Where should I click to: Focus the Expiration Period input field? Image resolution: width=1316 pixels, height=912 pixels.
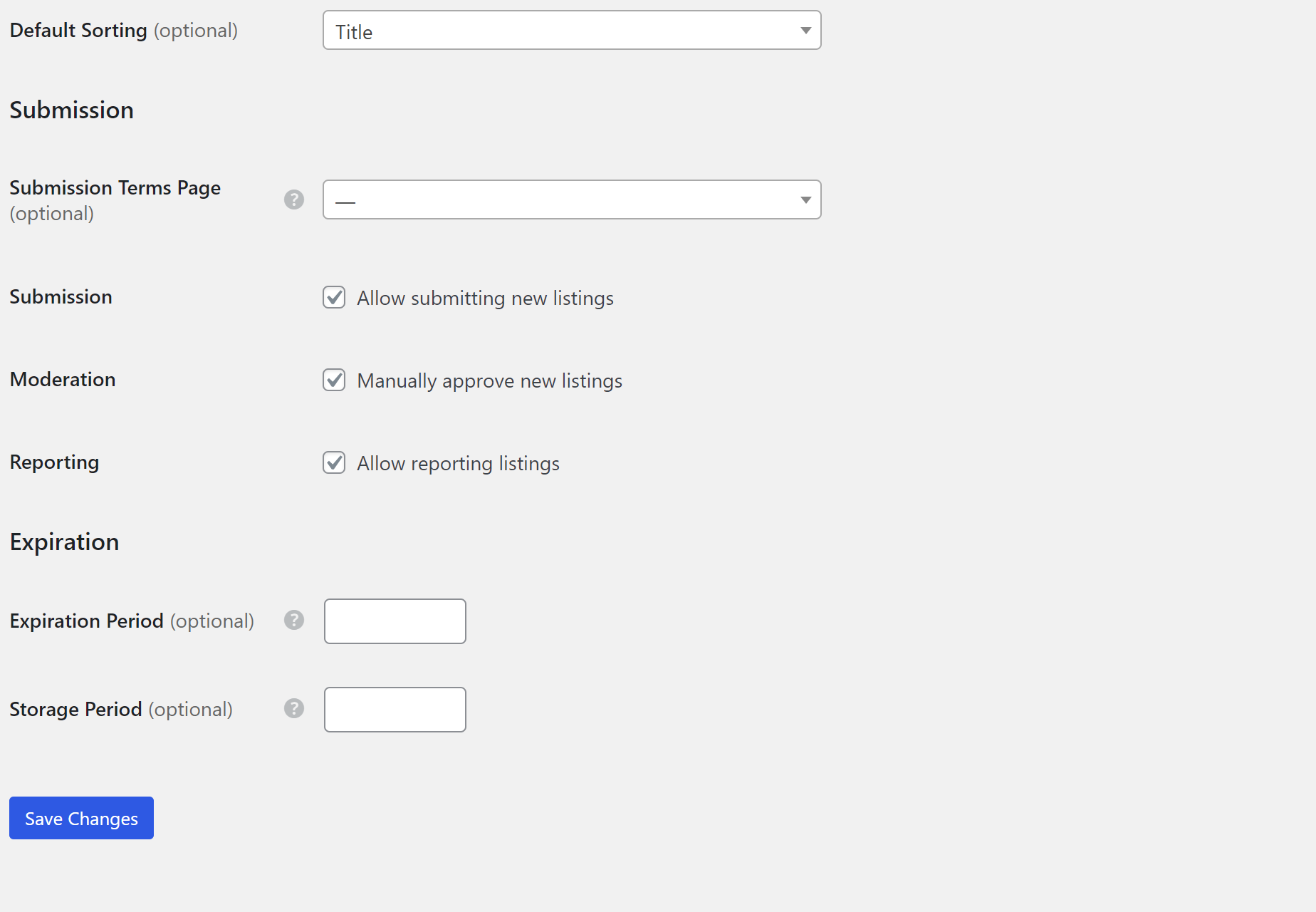(395, 621)
